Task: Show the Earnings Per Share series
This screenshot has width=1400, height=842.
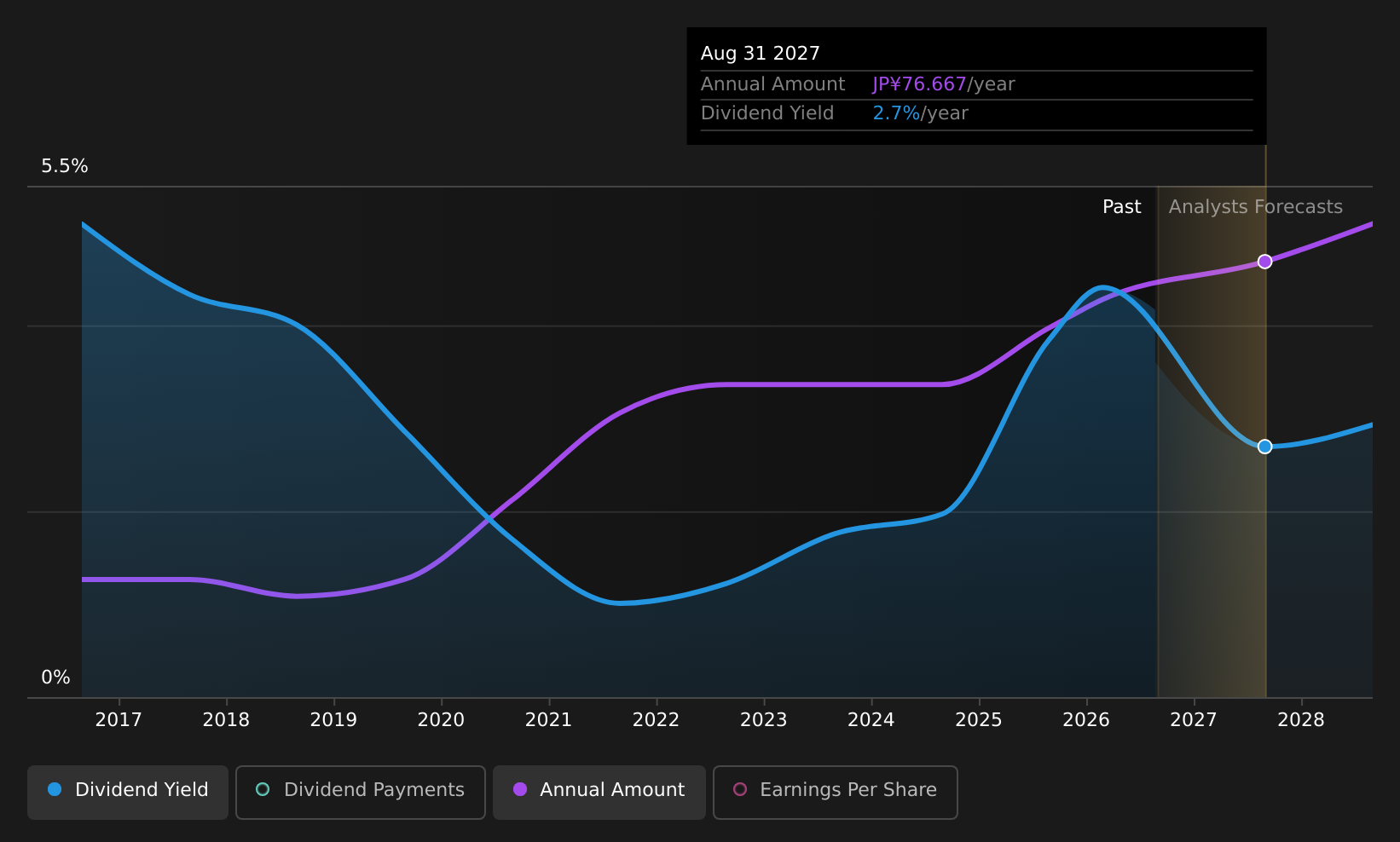Action: pos(836,792)
